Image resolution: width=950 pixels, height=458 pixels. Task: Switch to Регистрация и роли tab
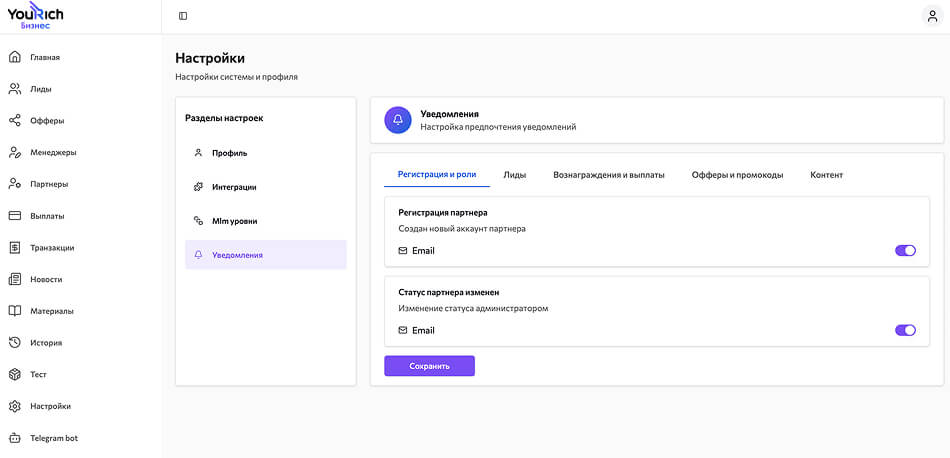(x=437, y=174)
